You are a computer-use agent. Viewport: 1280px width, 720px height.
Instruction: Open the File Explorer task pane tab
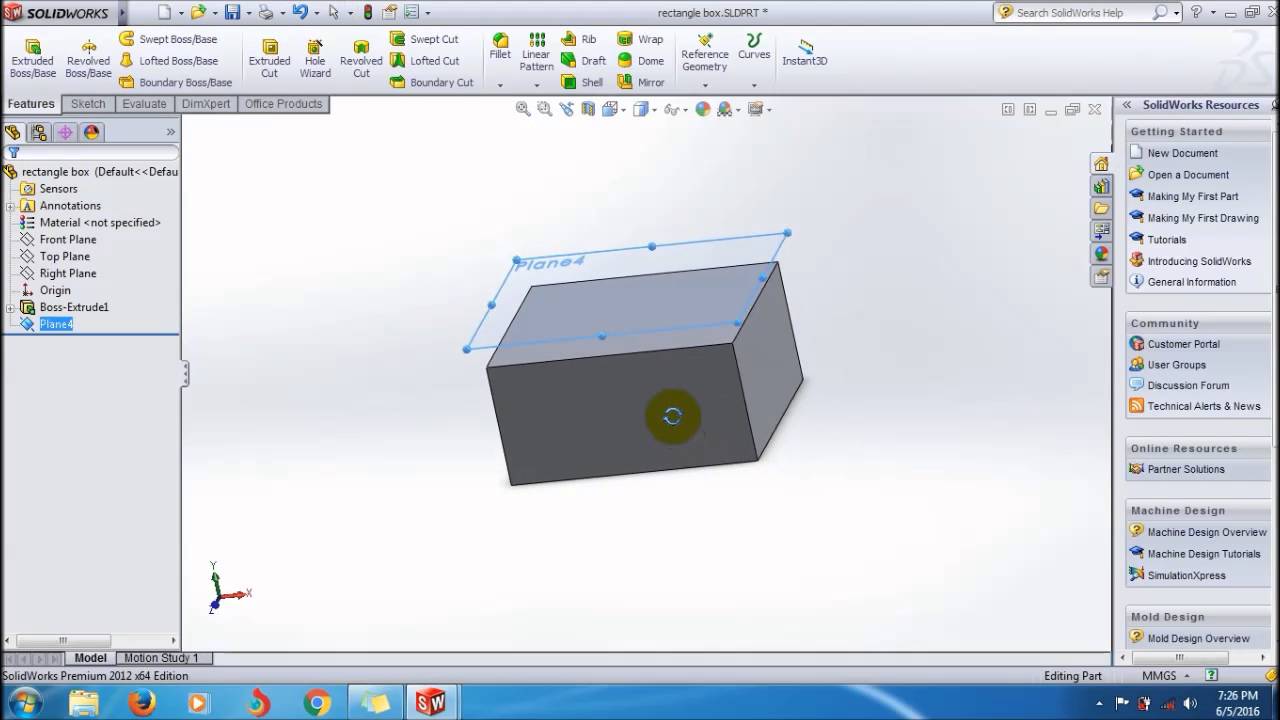(1101, 208)
